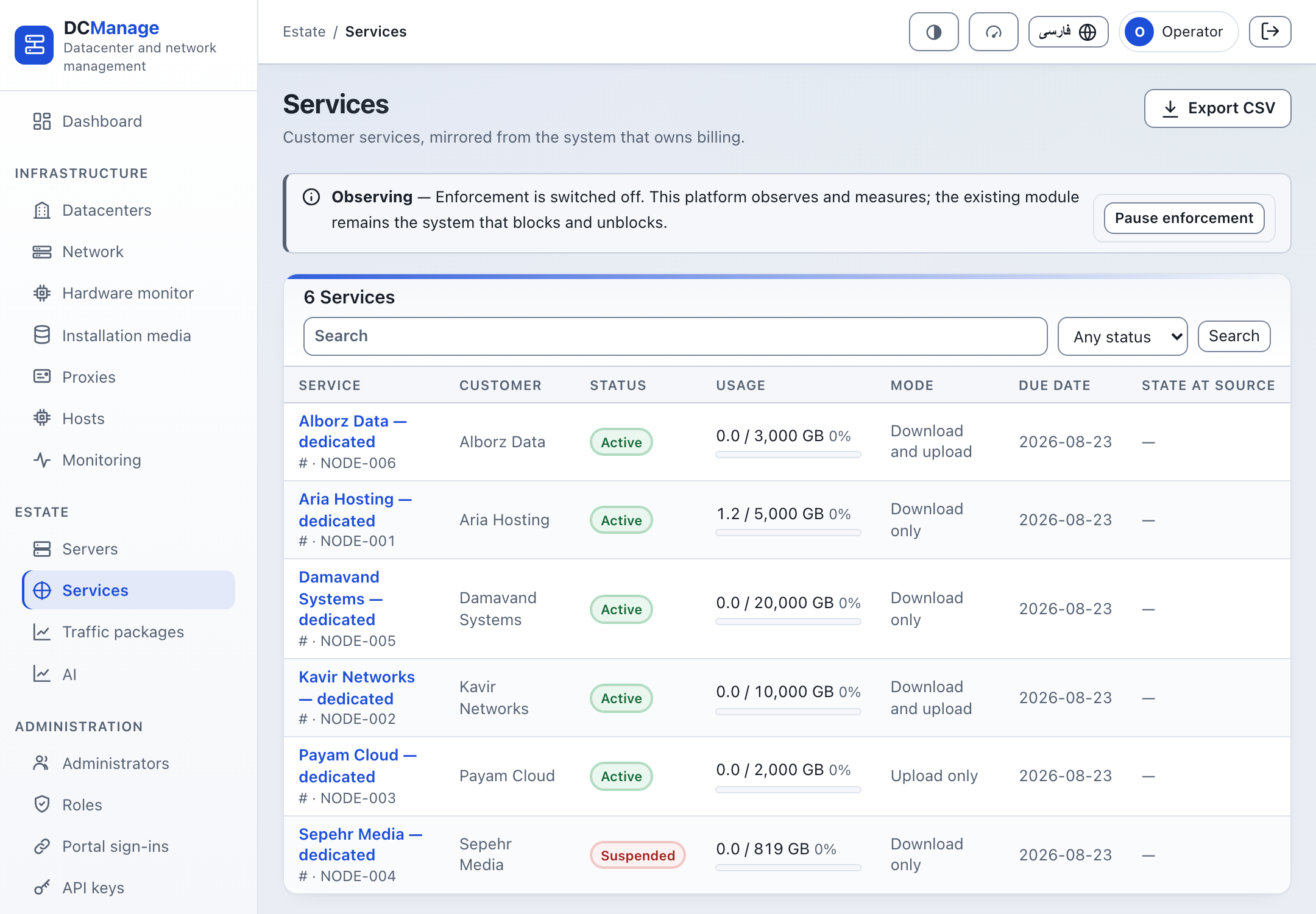This screenshot has width=1316, height=914.
Task: Open the Any status dropdown
Action: [x=1122, y=336]
